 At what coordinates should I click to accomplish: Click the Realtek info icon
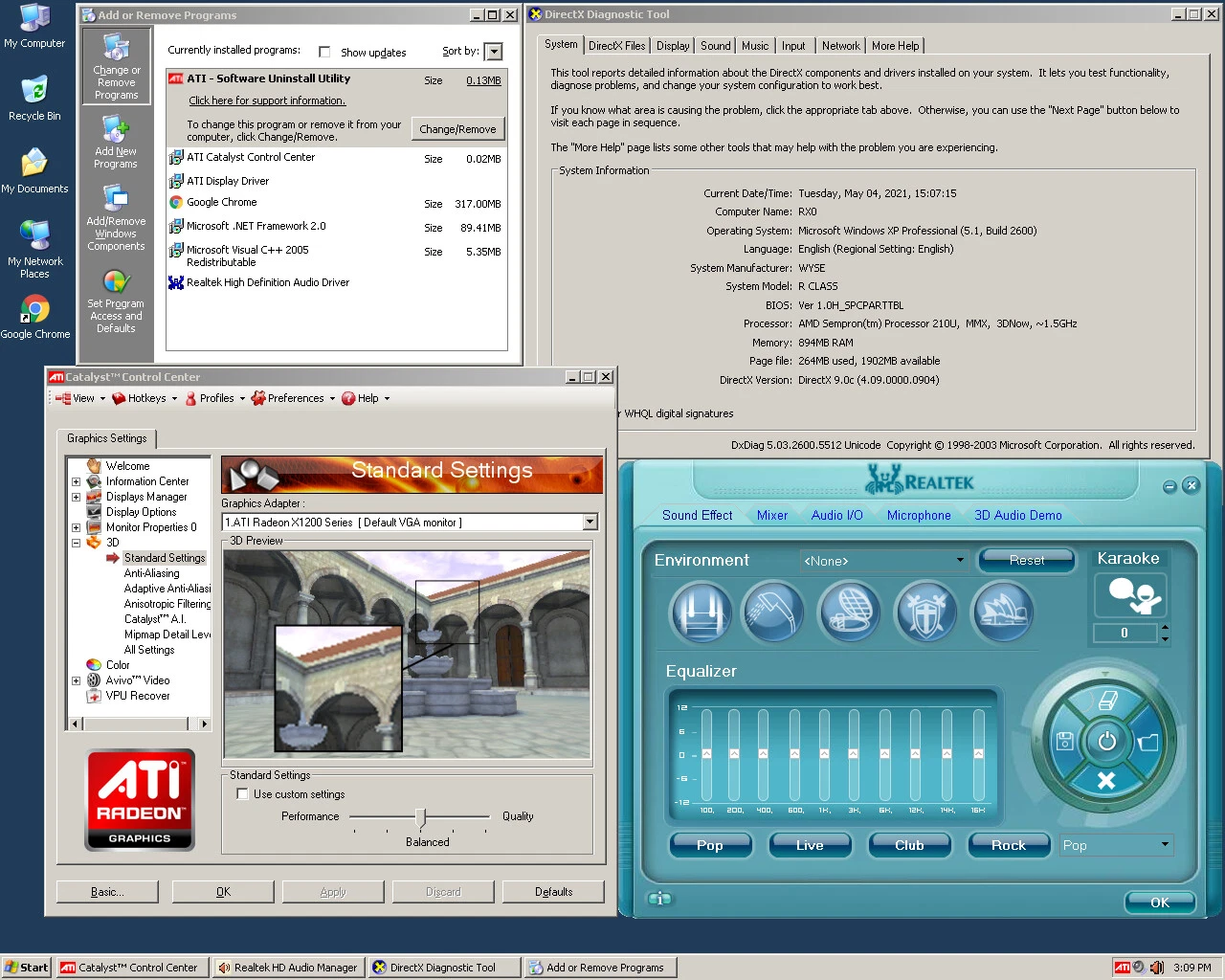pos(660,899)
